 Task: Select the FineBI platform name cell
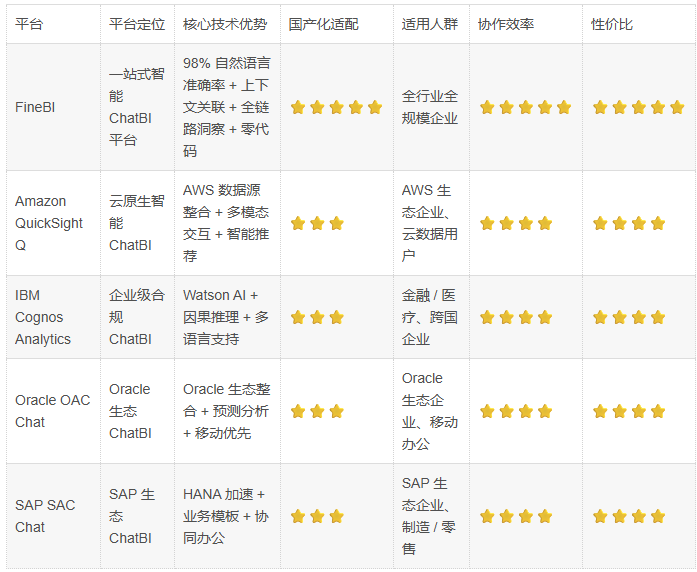(35, 107)
